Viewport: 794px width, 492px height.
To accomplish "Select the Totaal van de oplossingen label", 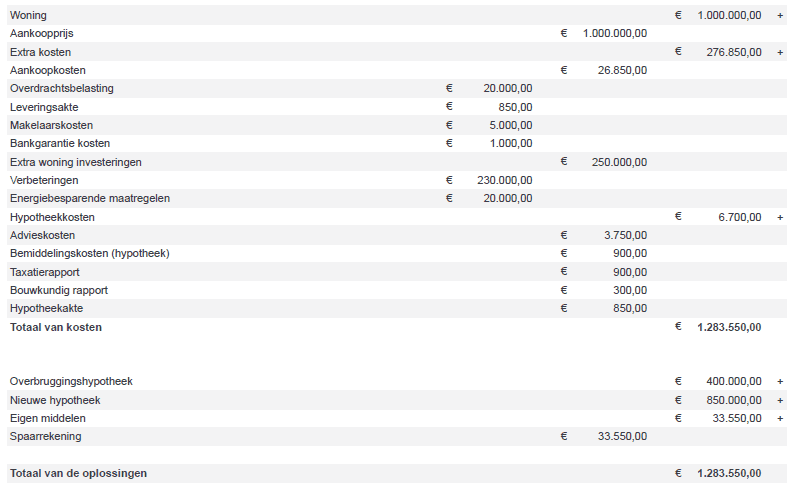I will click(78, 473).
